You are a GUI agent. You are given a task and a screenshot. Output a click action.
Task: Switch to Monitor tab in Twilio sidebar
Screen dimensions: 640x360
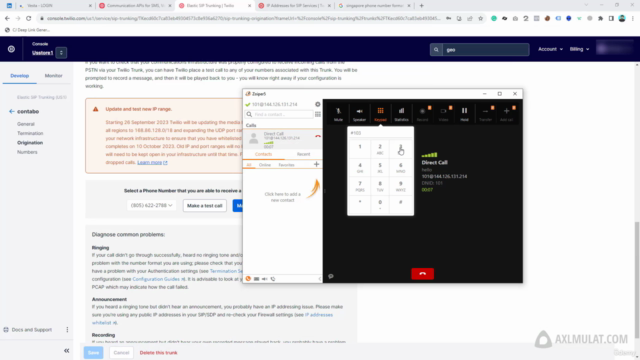pos(53,76)
